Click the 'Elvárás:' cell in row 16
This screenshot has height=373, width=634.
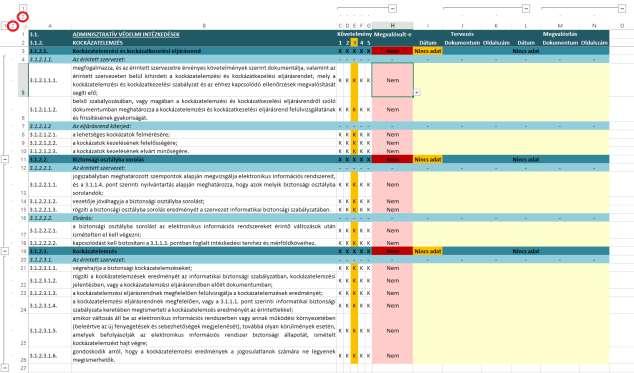tap(204, 218)
